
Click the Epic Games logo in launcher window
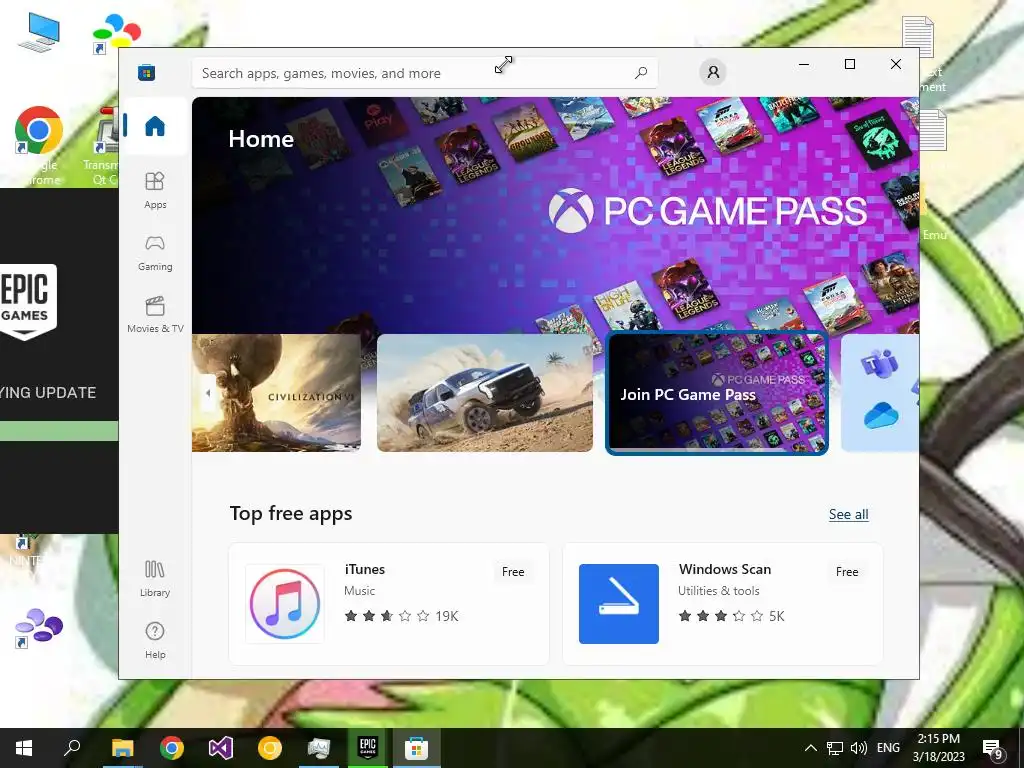click(x=26, y=301)
